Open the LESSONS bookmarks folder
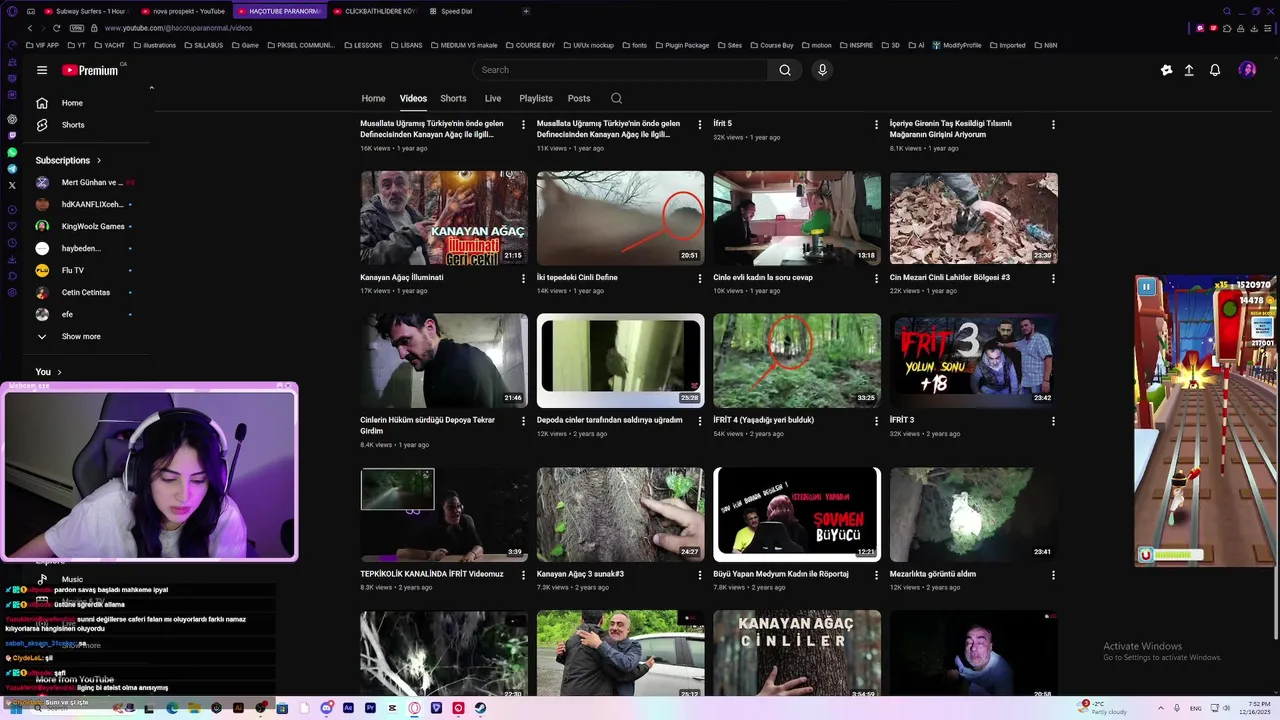This screenshot has width=1280, height=720. tap(363, 45)
